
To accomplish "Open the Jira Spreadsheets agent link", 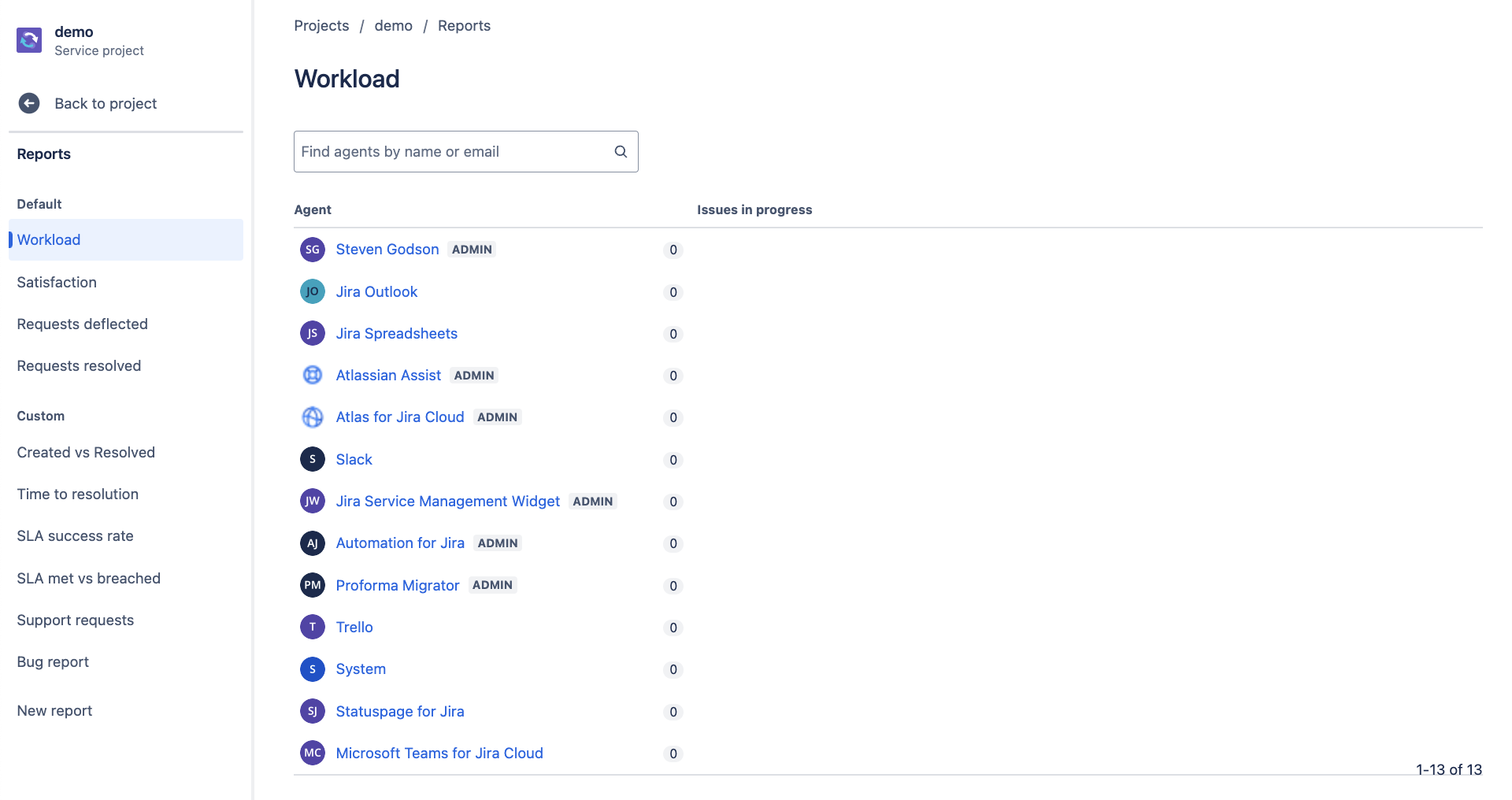I will [x=396, y=333].
